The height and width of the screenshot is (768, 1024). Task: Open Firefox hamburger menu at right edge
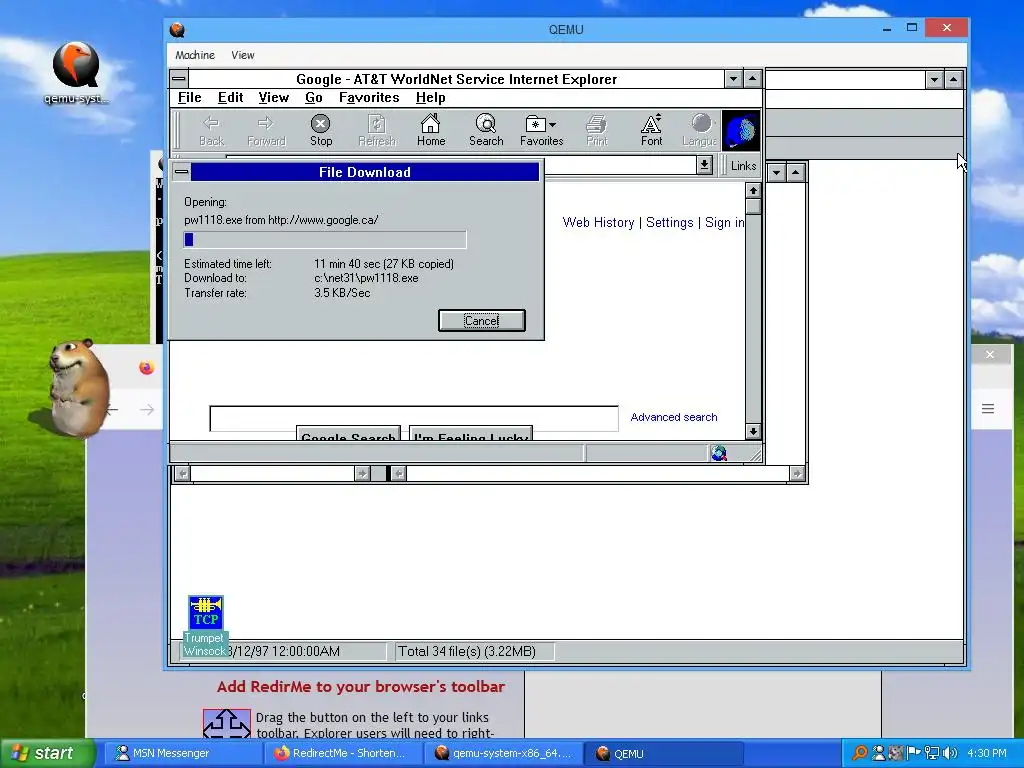click(x=988, y=409)
